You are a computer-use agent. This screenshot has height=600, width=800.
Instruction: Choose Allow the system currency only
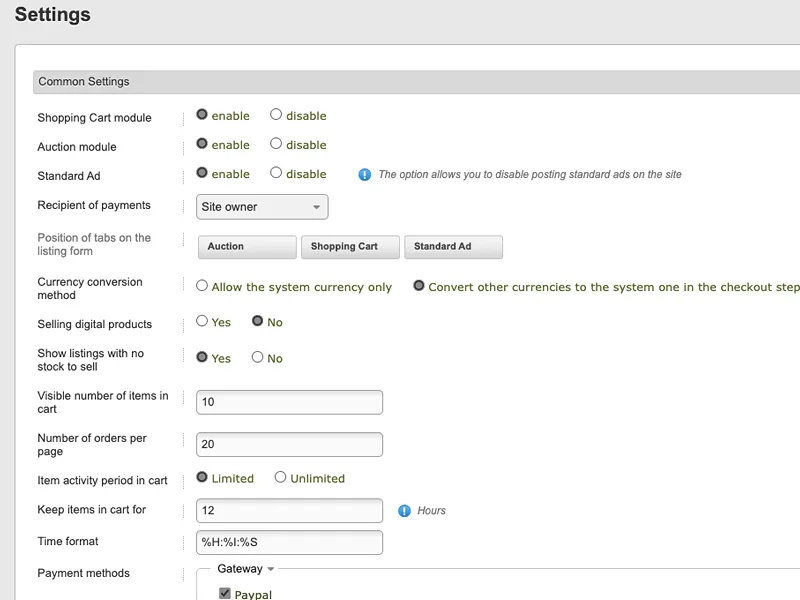[x=202, y=286]
